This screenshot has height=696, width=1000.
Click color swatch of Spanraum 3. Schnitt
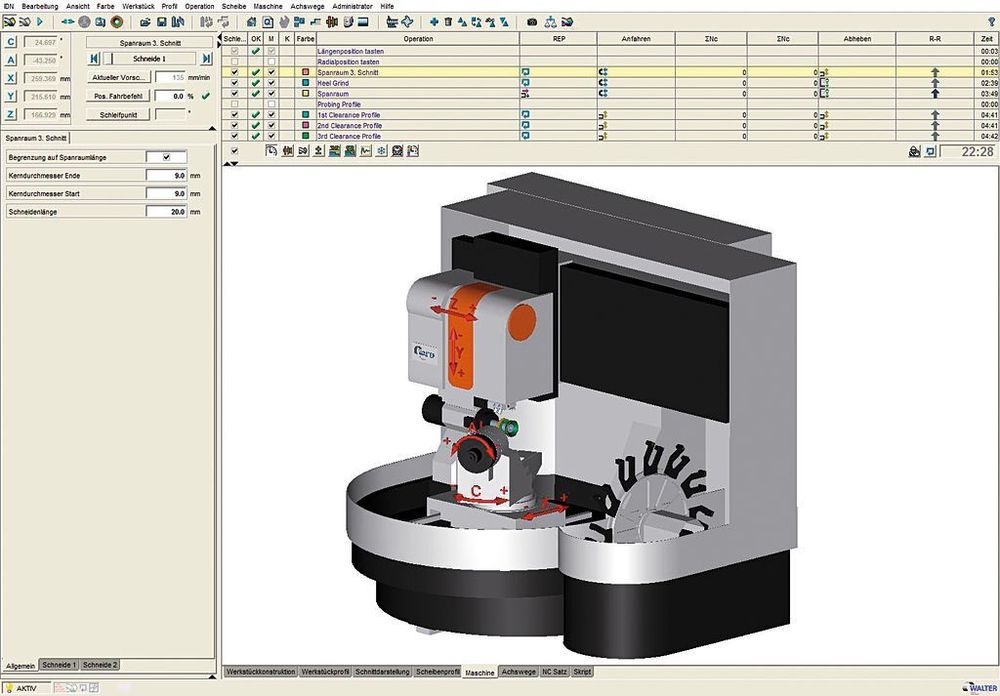click(x=306, y=73)
